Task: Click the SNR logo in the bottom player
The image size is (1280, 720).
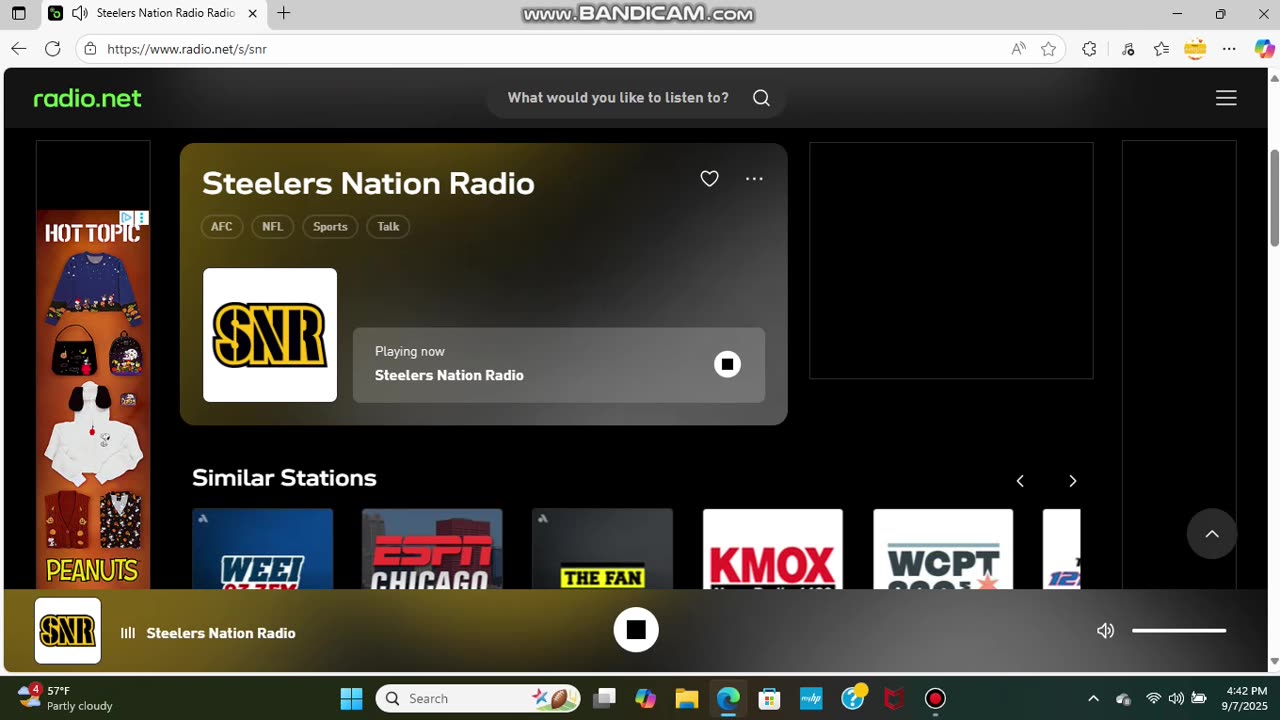Action: pyautogui.click(x=68, y=631)
